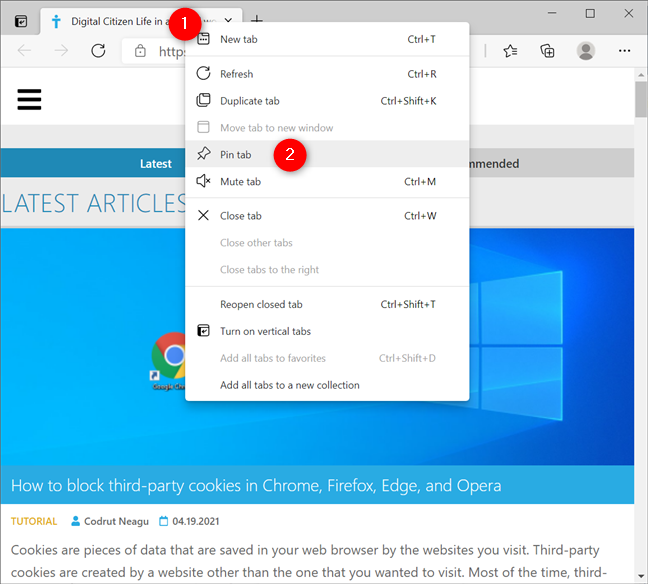Switch to the Latest section tab
Screen dimensions: 648x584
pyautogui.click(x=155, y=164)
